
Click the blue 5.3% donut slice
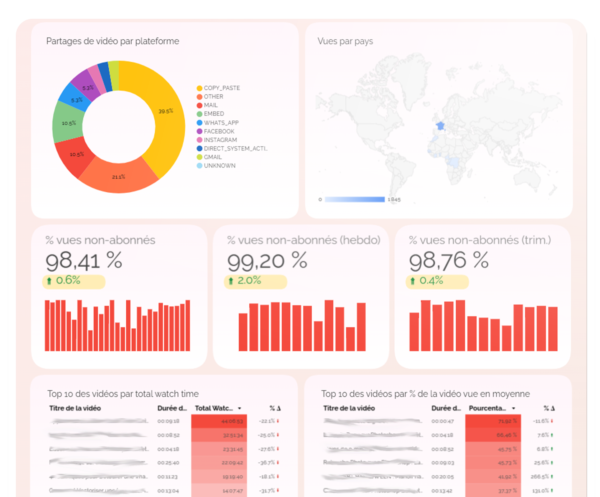click(x=75, y=98)
